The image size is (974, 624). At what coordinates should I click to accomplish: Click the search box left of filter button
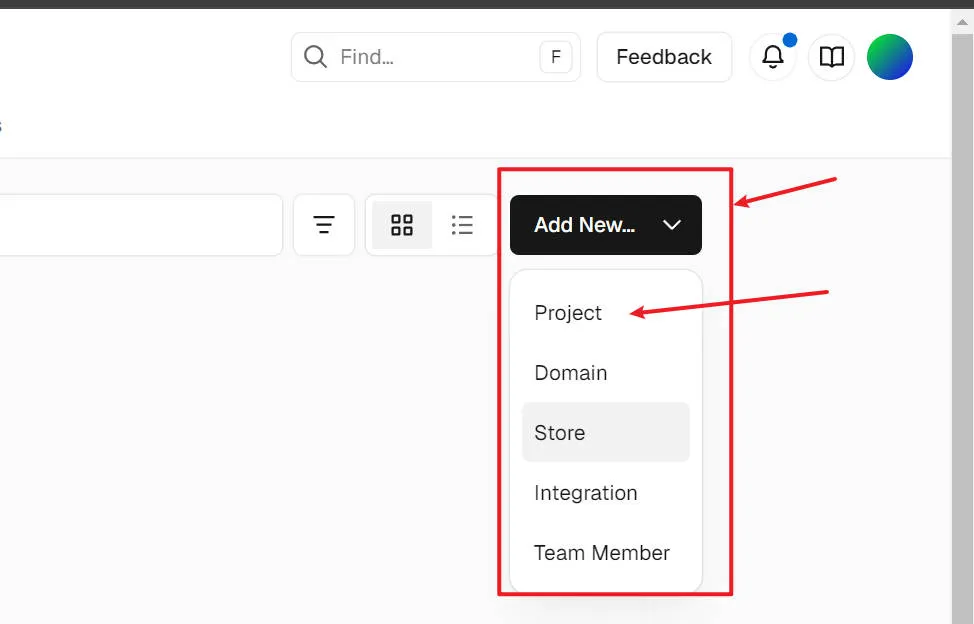tap(140, 225)
